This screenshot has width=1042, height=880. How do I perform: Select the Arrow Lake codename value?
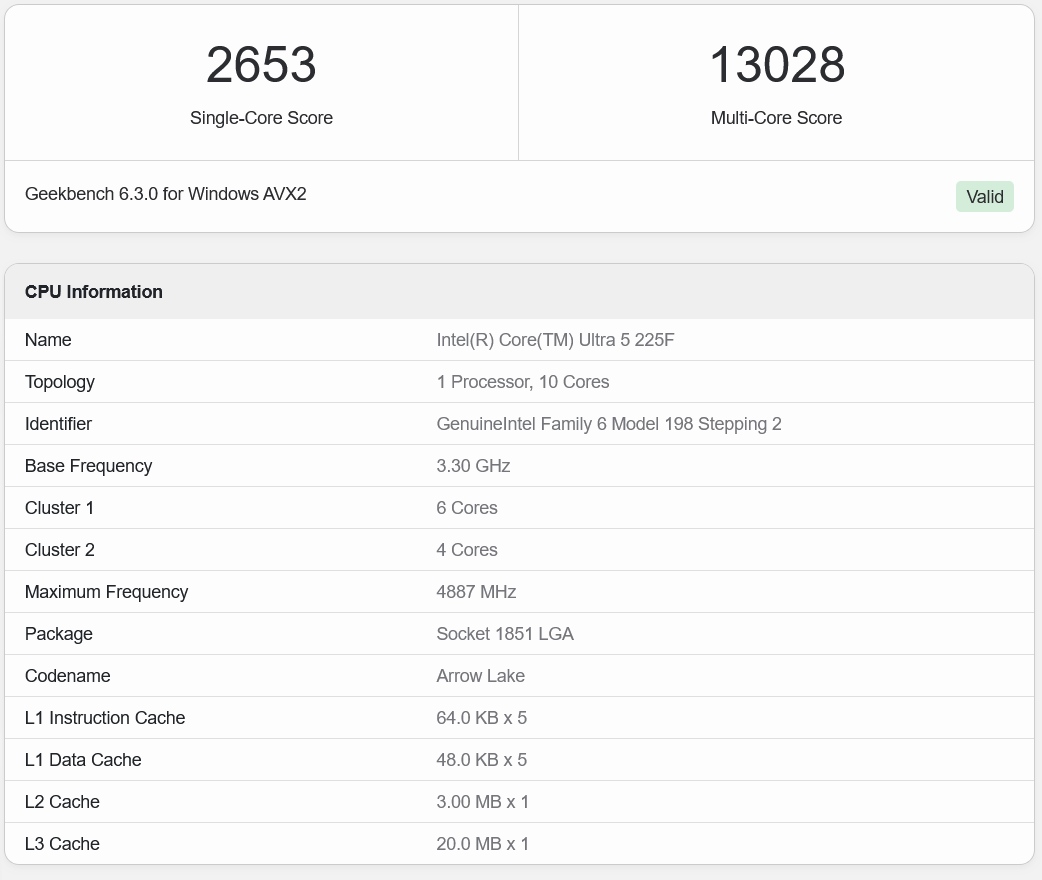coord(480,676)
